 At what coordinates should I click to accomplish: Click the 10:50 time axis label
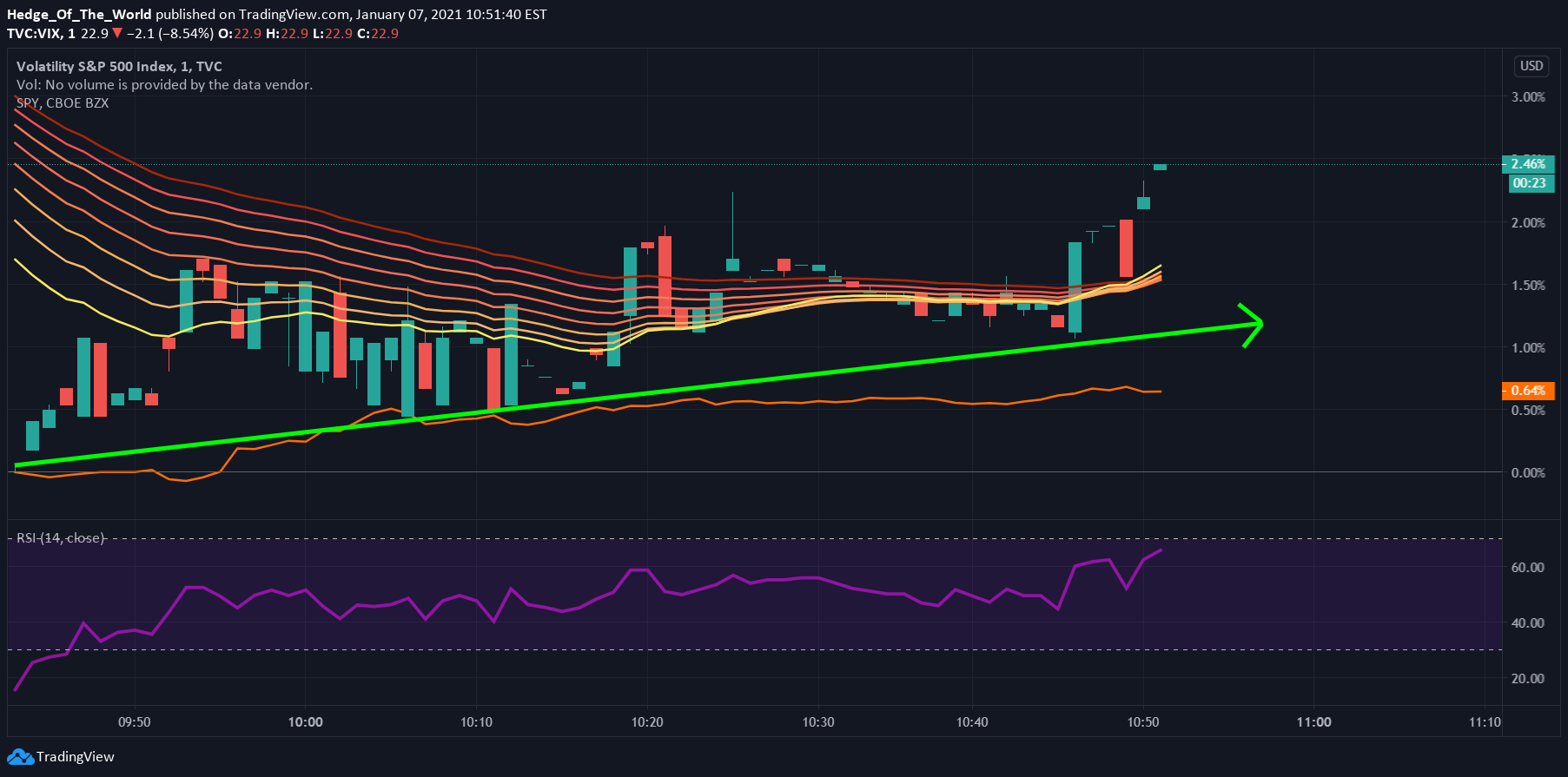click(x=1143, y=722)
